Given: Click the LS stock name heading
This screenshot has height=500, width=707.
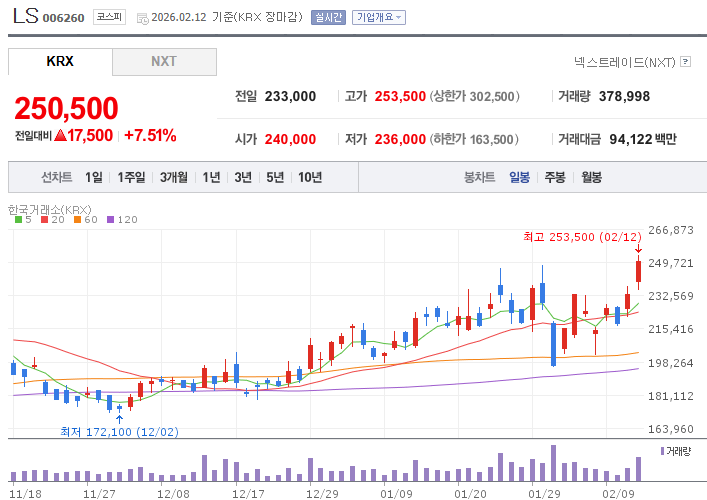Looking at the screenshot, I should point(26,16).
